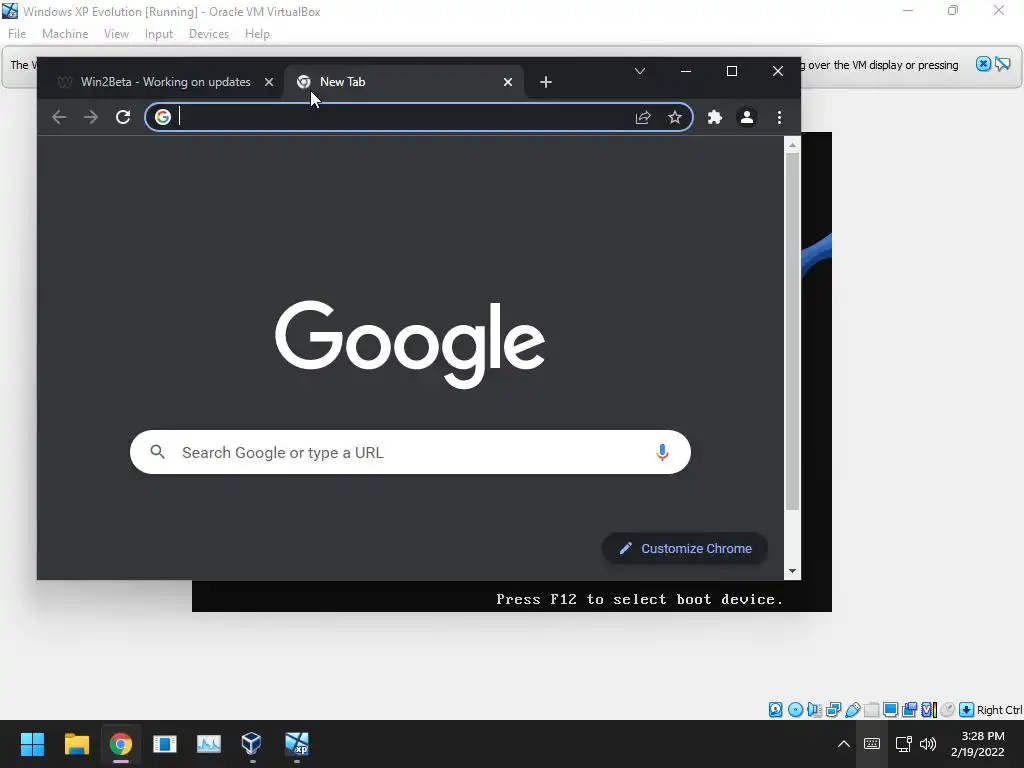Dismiss the VirtualBox notification with the blue X

pyautogui.click(x=983, y=64)
